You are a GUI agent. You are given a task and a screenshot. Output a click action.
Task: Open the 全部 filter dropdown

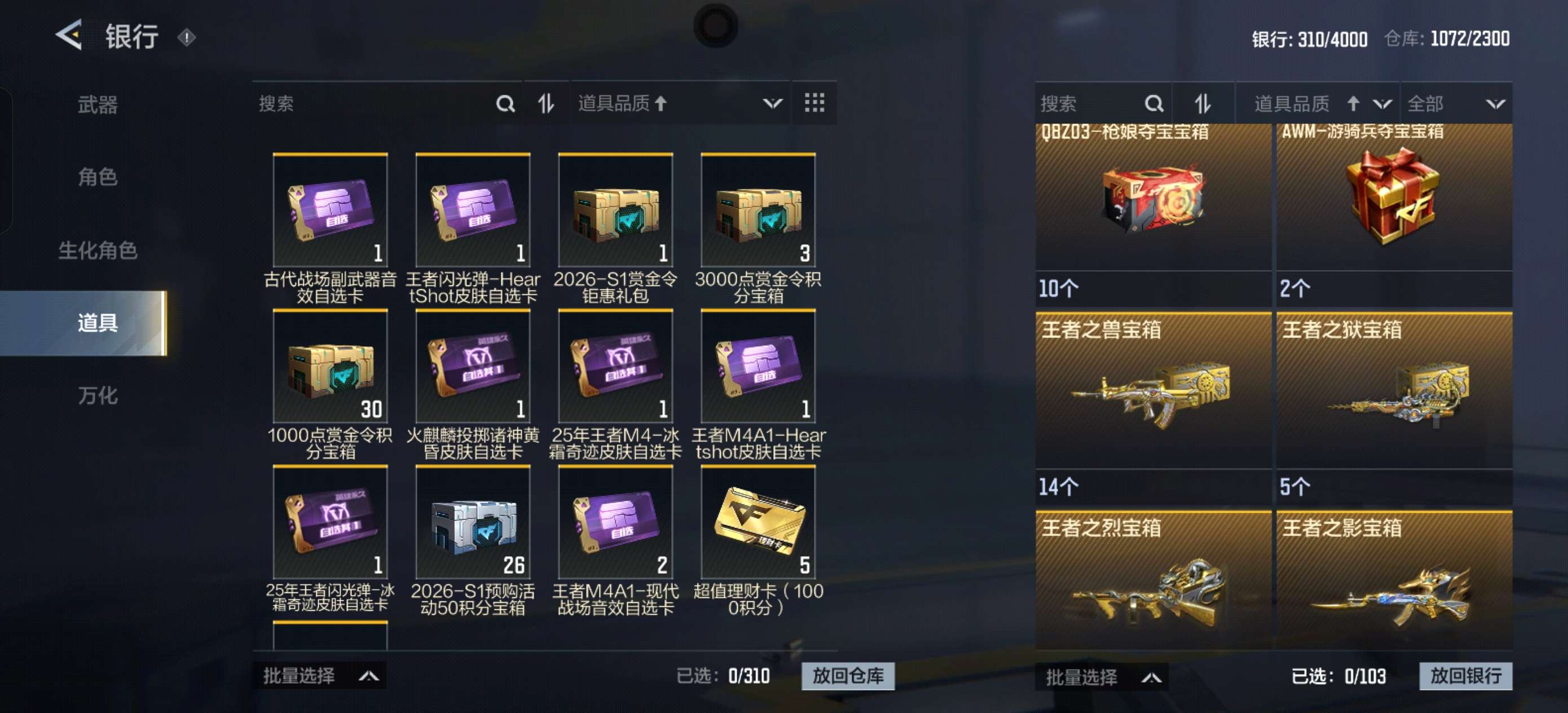tap(1456, 104)
